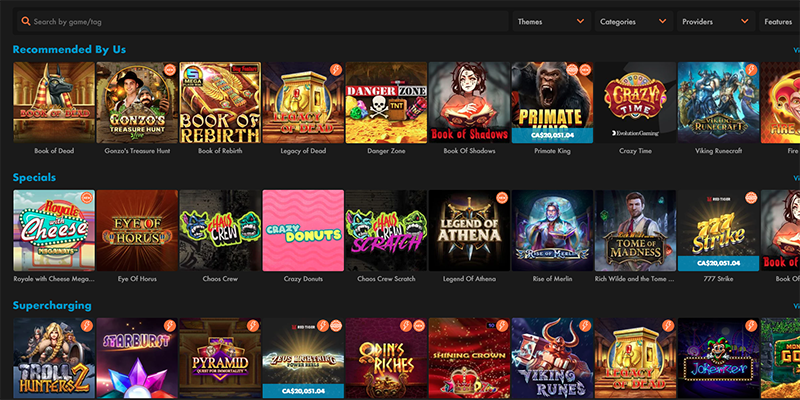Click the new badge on Royale with Cheese

[86, 197]
